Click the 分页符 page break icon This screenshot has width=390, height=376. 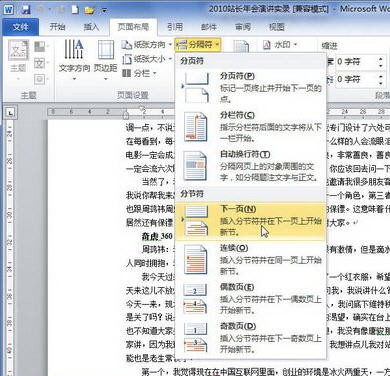point(196,87)
